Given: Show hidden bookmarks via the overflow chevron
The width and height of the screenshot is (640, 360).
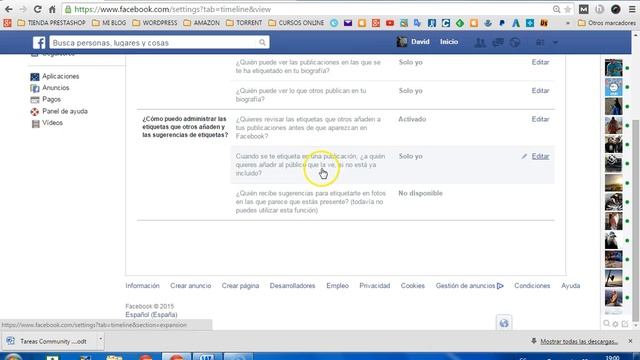Looking at the screenshot, I should point(567,23).
